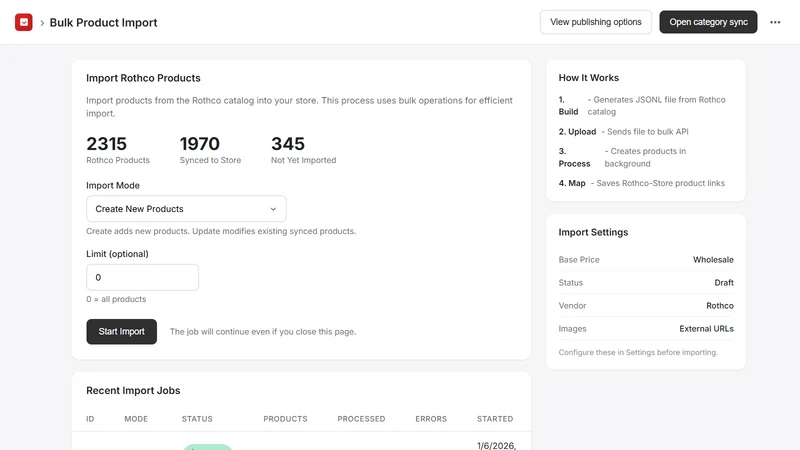800x450 pixels.
Task: Focus the Limit (optional) input field
Action: (x=142, y=278)
